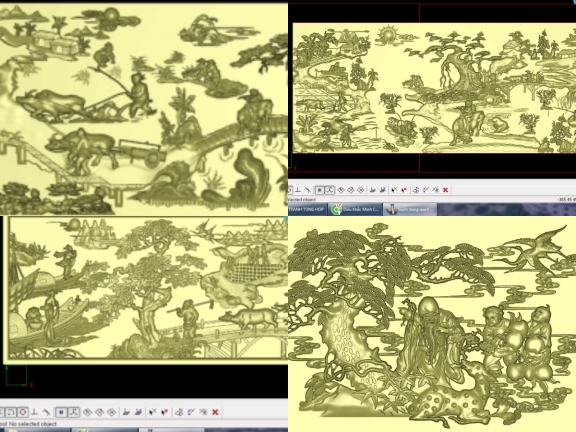Toggle the curve snap button in the toolbar above the TRANH TONG HOP tab
This screenshot has height=432, width=576.
tap(330, 190)
